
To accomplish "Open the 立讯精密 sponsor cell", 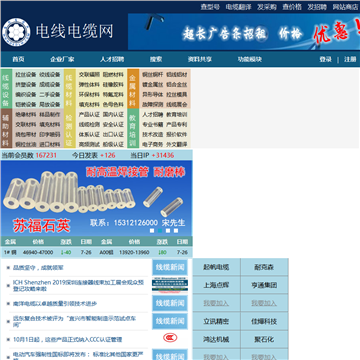I will coord(216,321).
